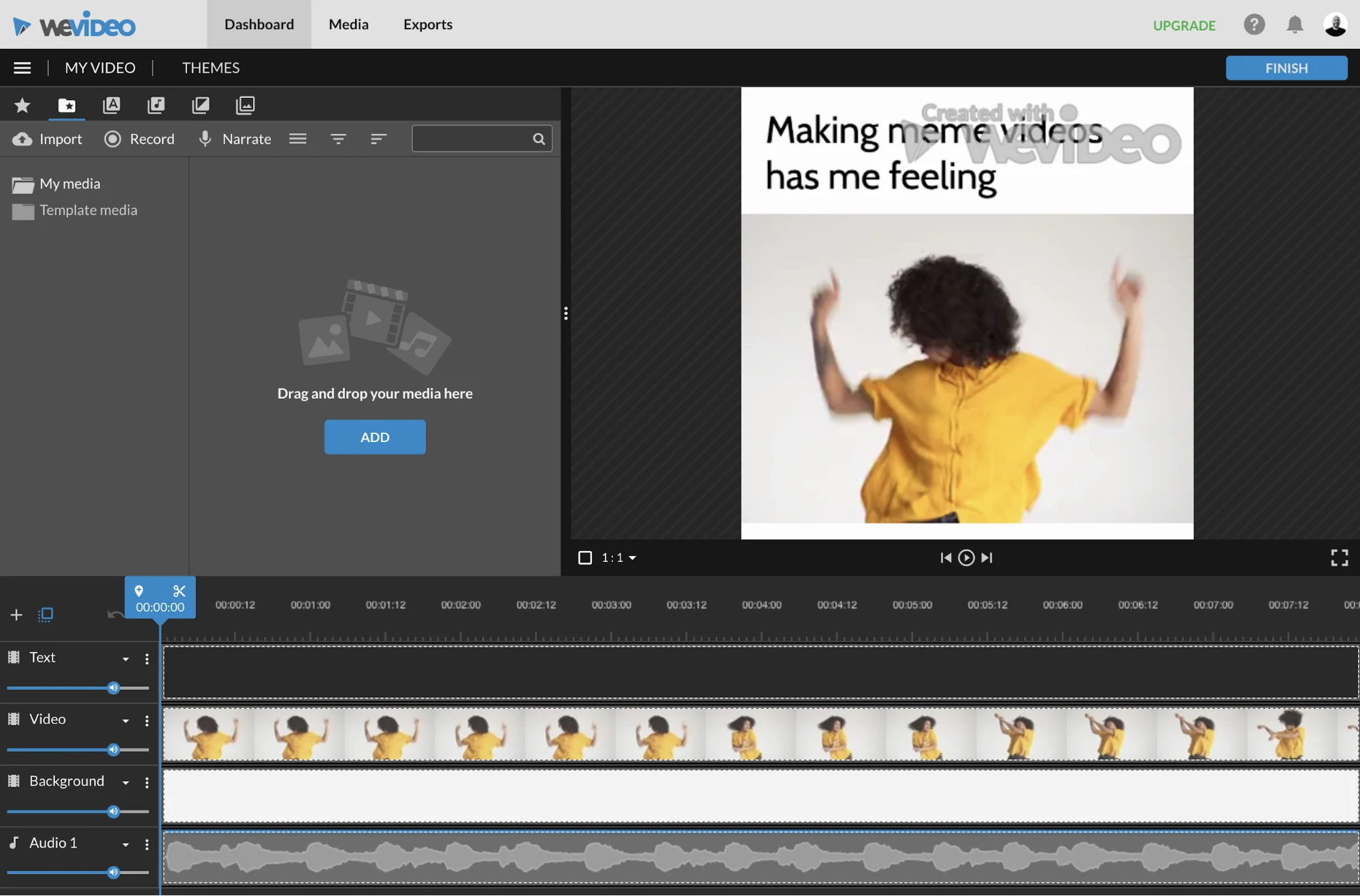The width and height of the screenshot is (1360, 896).
Task: Toggle Video track visibility
Action: [x=13, y=719]
